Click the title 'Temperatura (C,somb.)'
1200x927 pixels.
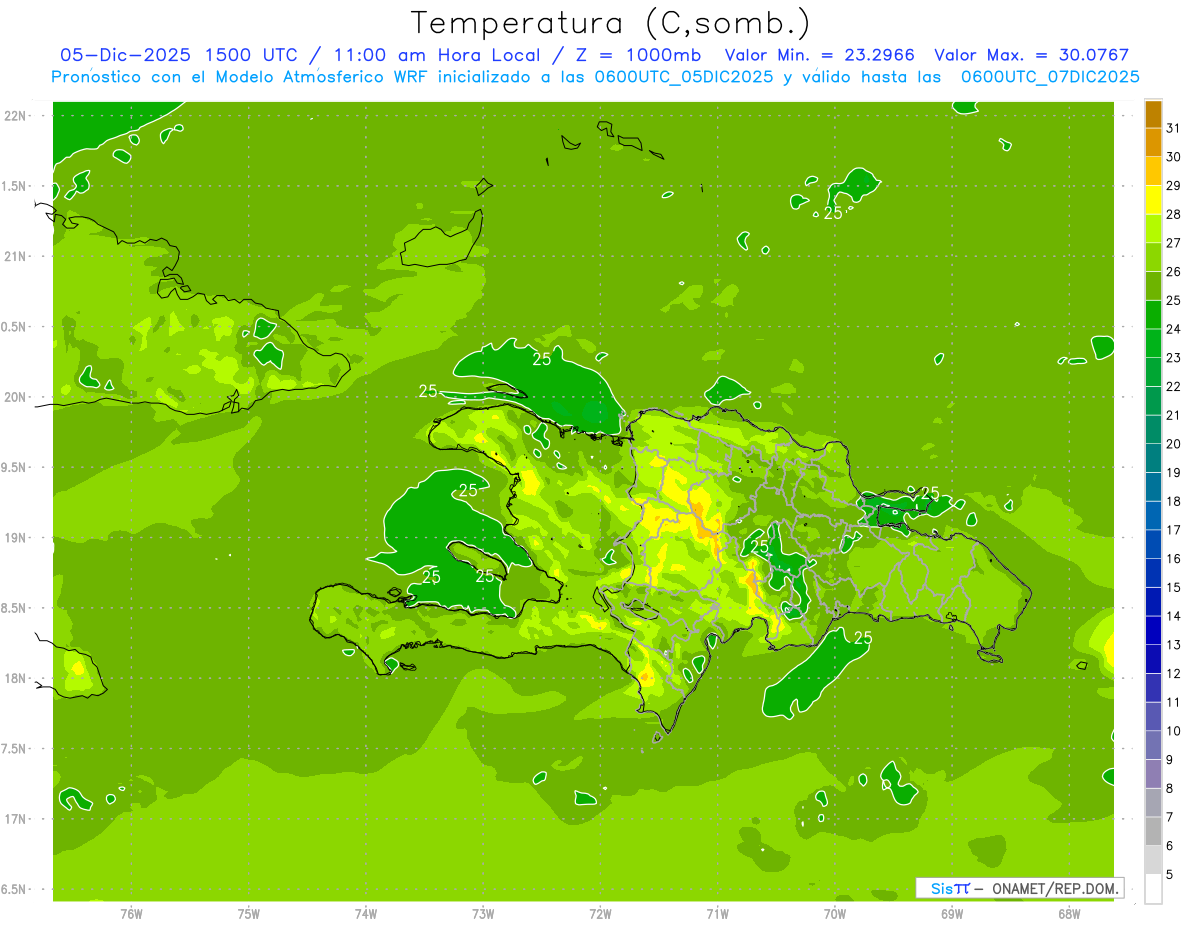[x=611, y=22]
